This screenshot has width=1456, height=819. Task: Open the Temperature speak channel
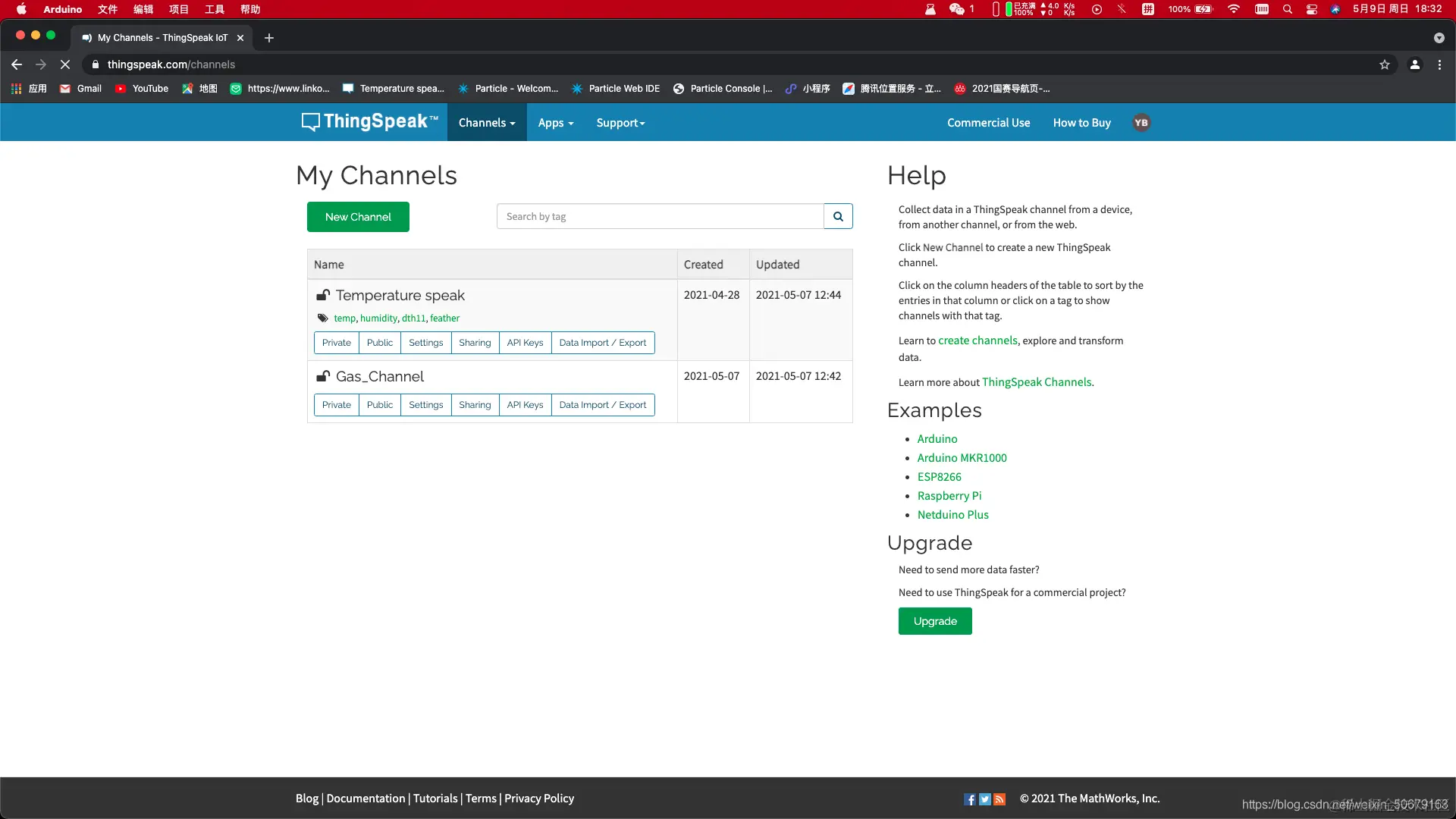pyautogui.click(x=400, y=296)
